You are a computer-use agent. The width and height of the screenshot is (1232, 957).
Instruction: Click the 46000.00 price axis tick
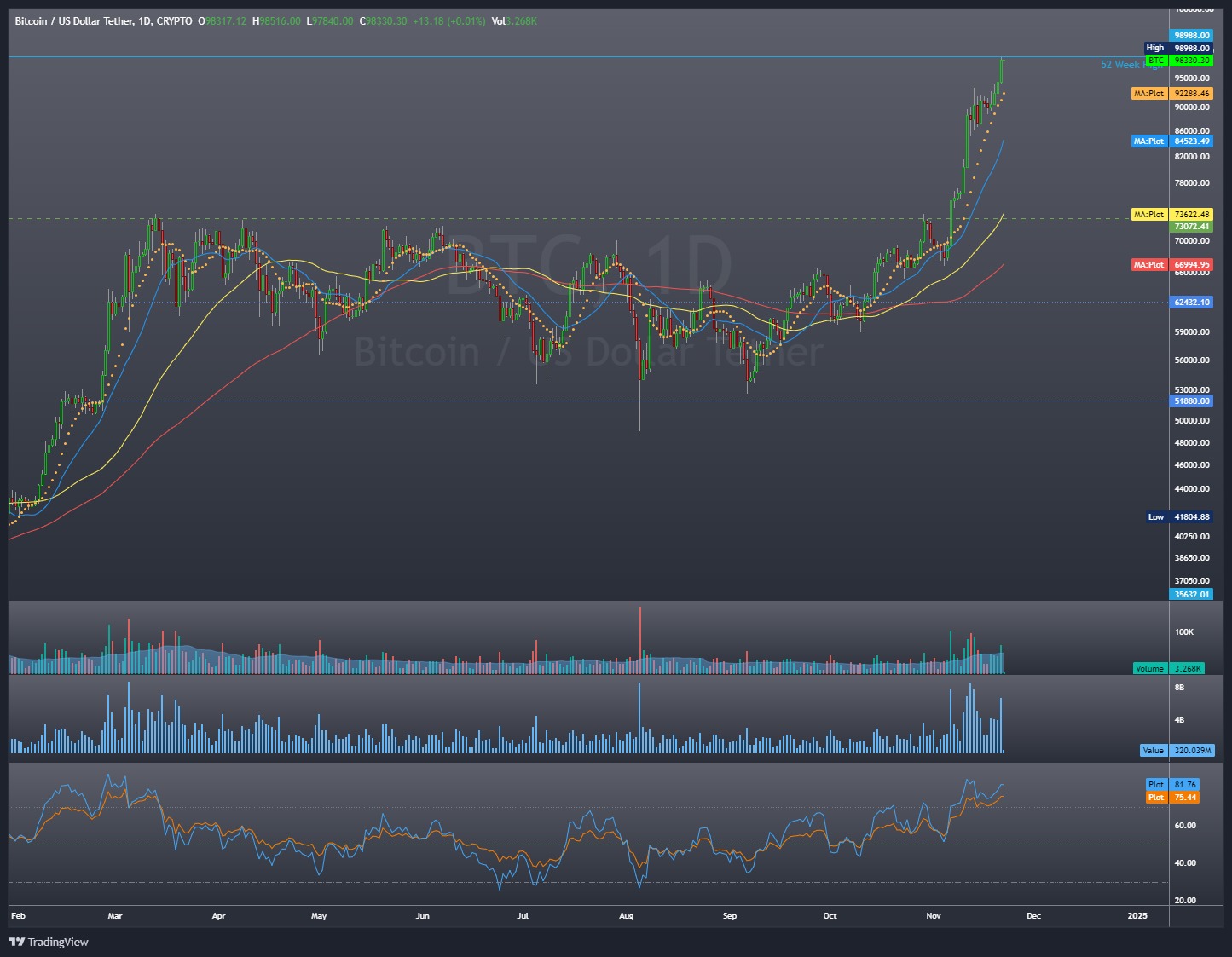click(x=1192, y=465)
